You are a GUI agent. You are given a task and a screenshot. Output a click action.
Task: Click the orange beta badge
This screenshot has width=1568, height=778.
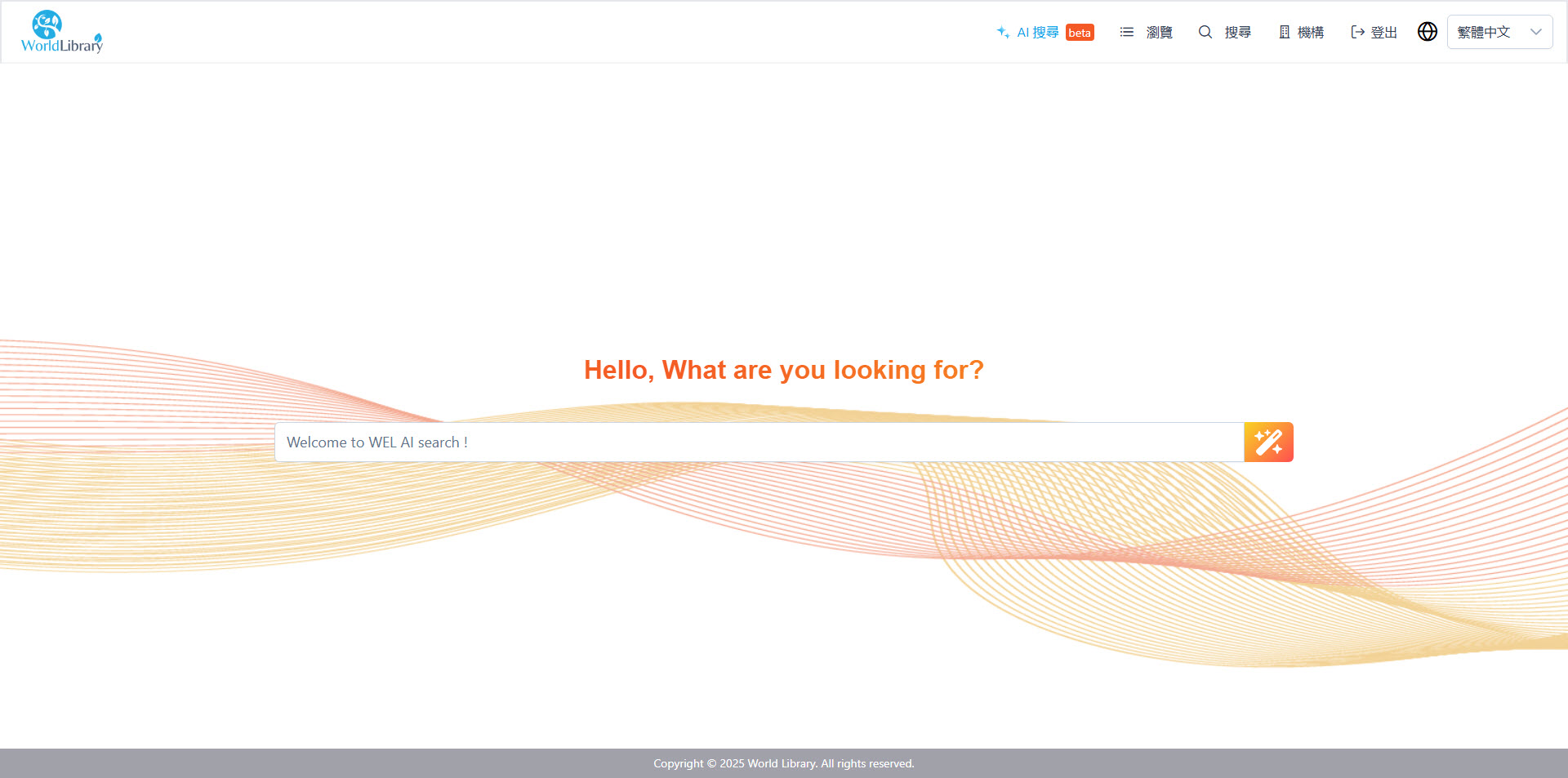pos(1080,33)
